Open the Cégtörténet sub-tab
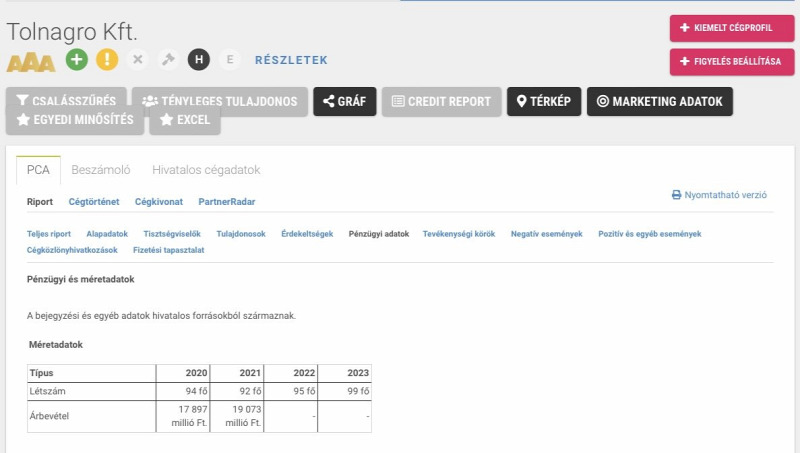The height and width of the screenshot is (453, 800). (94, 202)
